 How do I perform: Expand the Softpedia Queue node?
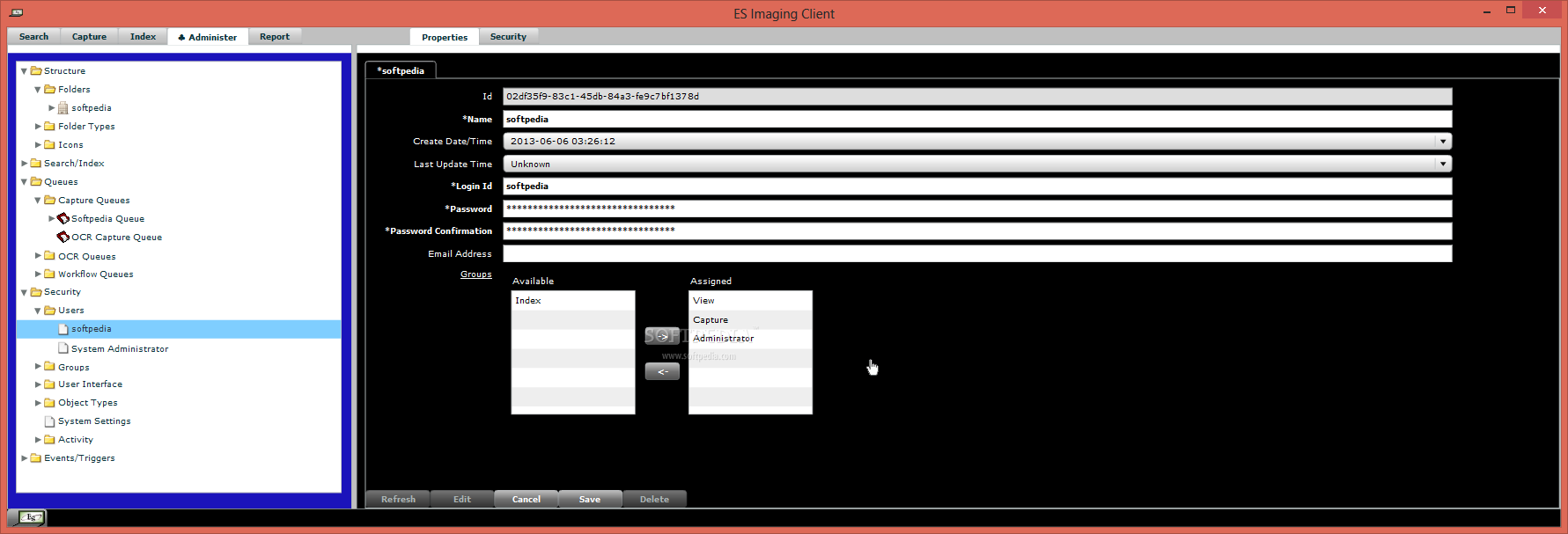click(52, 218)
